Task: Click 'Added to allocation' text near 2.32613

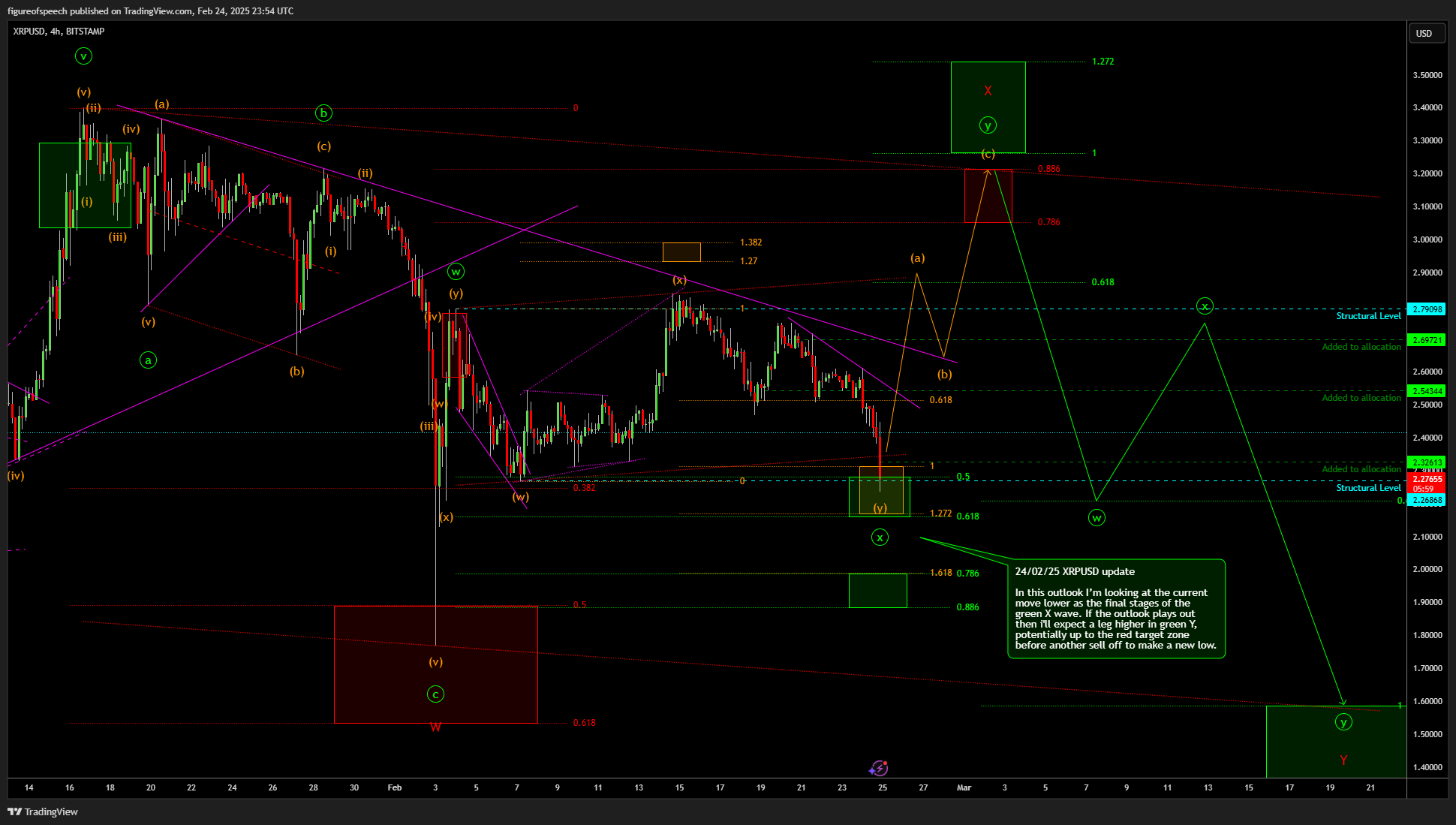Action: 1361,469
